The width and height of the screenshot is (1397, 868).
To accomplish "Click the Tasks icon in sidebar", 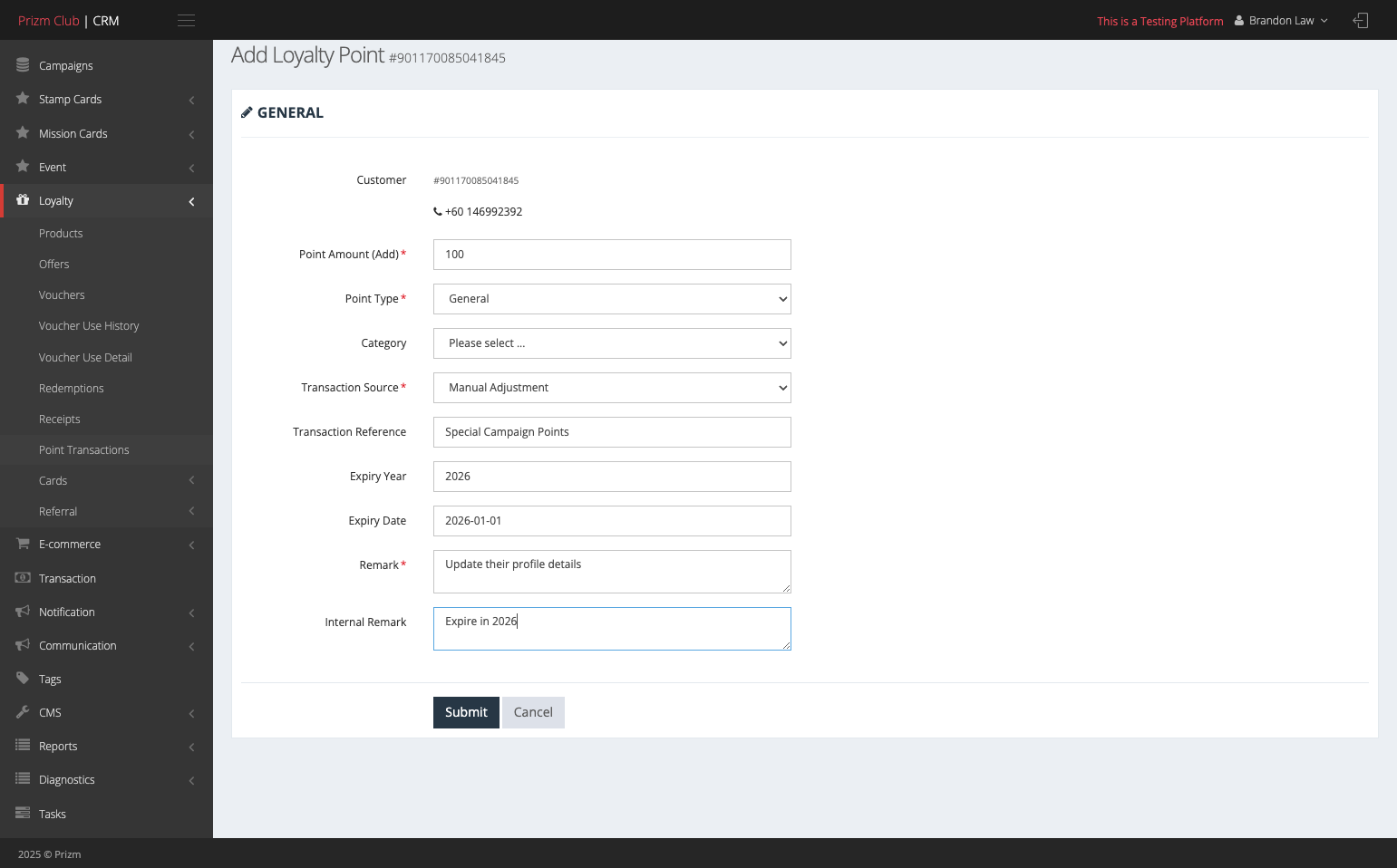I will (23, 814).
